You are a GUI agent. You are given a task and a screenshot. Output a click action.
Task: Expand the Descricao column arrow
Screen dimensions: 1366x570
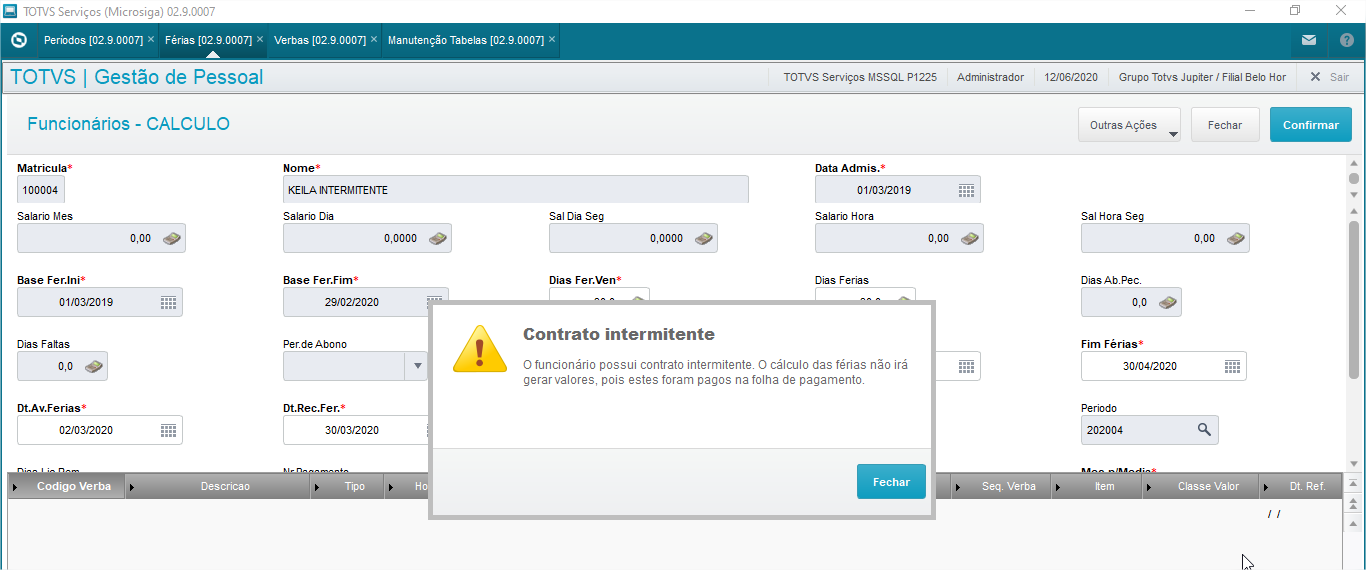tap(133, 487)
